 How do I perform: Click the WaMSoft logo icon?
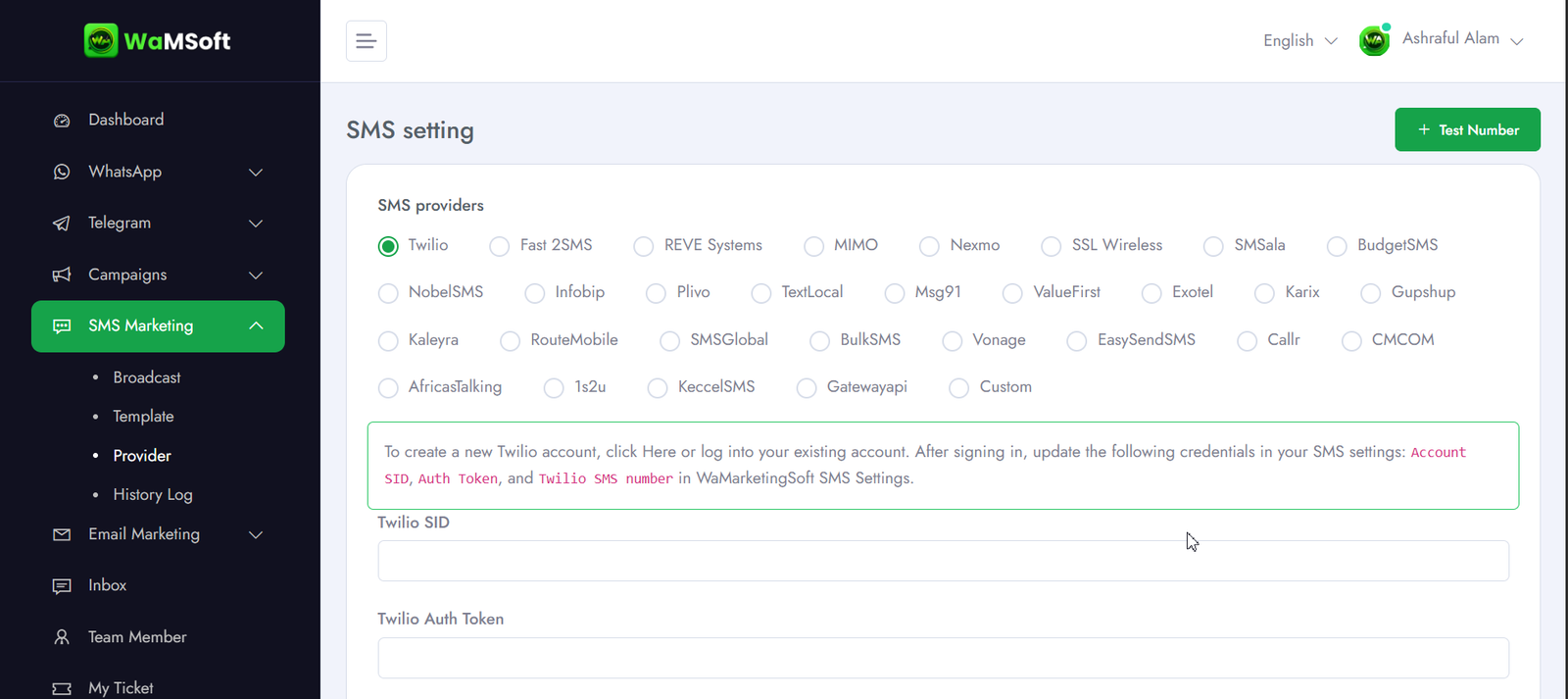point(101,40)
